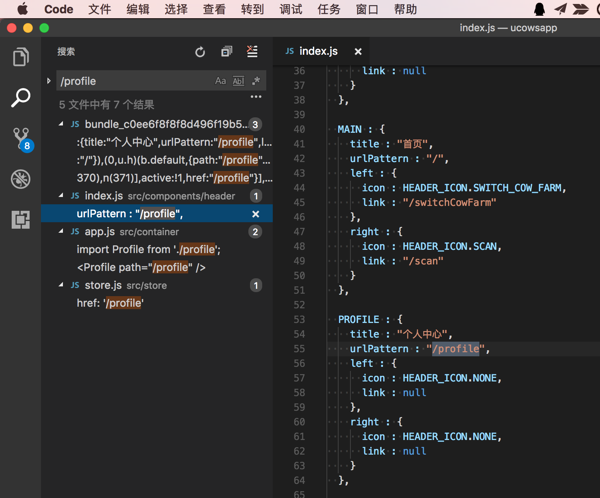
Task: Refresh the search results
Action: tap(200, 52)
